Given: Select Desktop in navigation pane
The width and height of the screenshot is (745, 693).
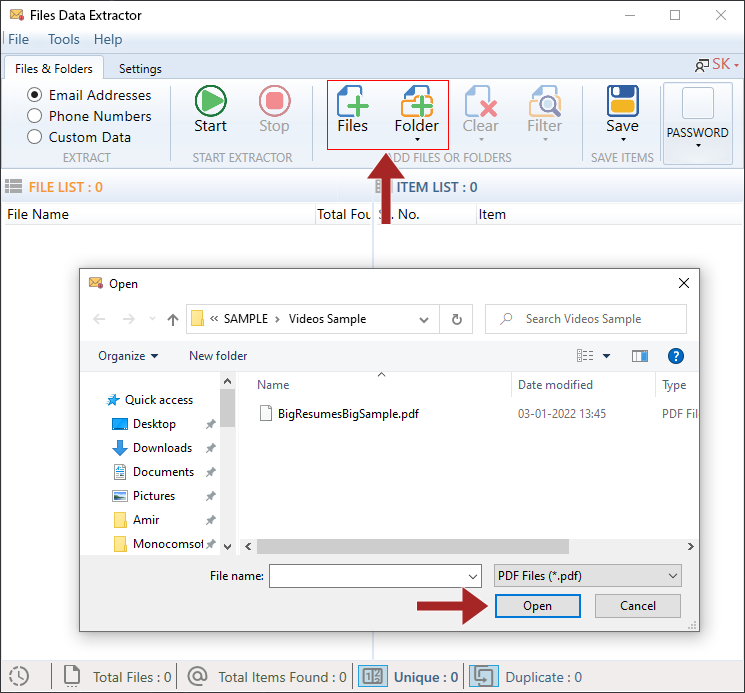Looking at the screenshot, I should pos(154,424).
